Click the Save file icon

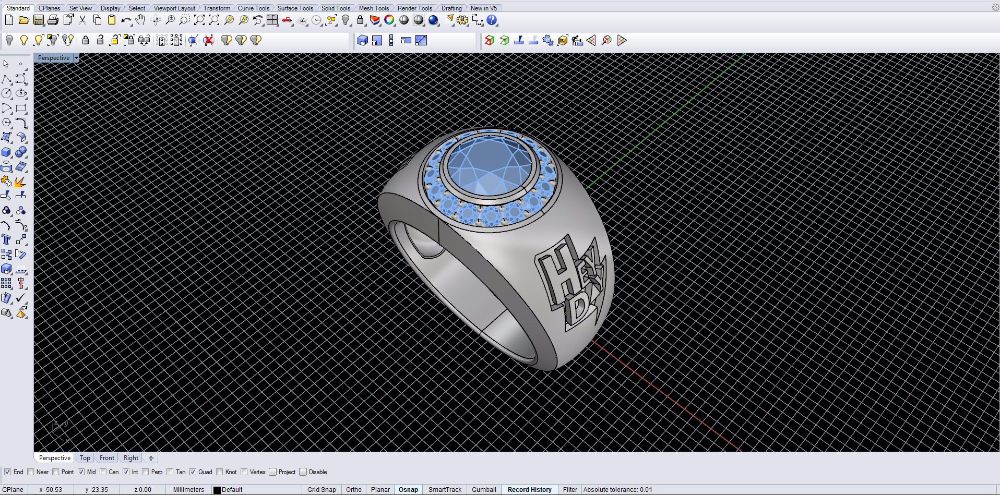[x=38, y=20]
